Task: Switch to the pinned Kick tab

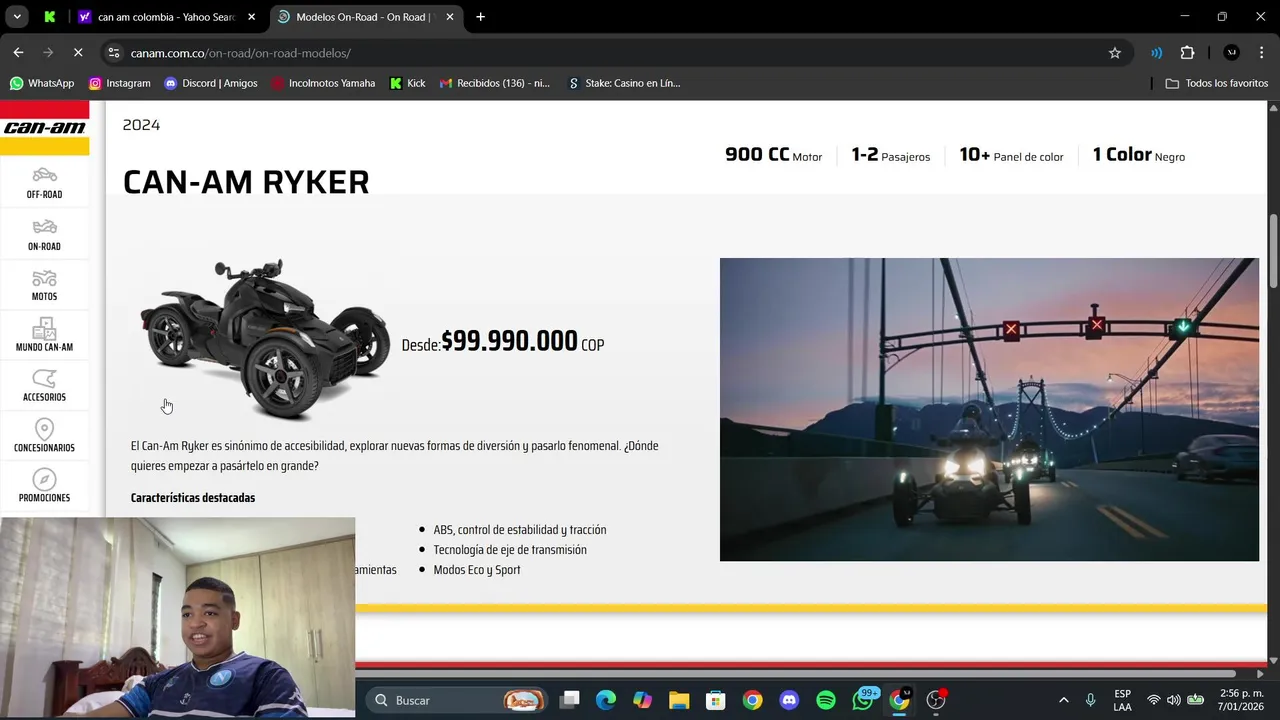Action: click(x=50, y=17)
